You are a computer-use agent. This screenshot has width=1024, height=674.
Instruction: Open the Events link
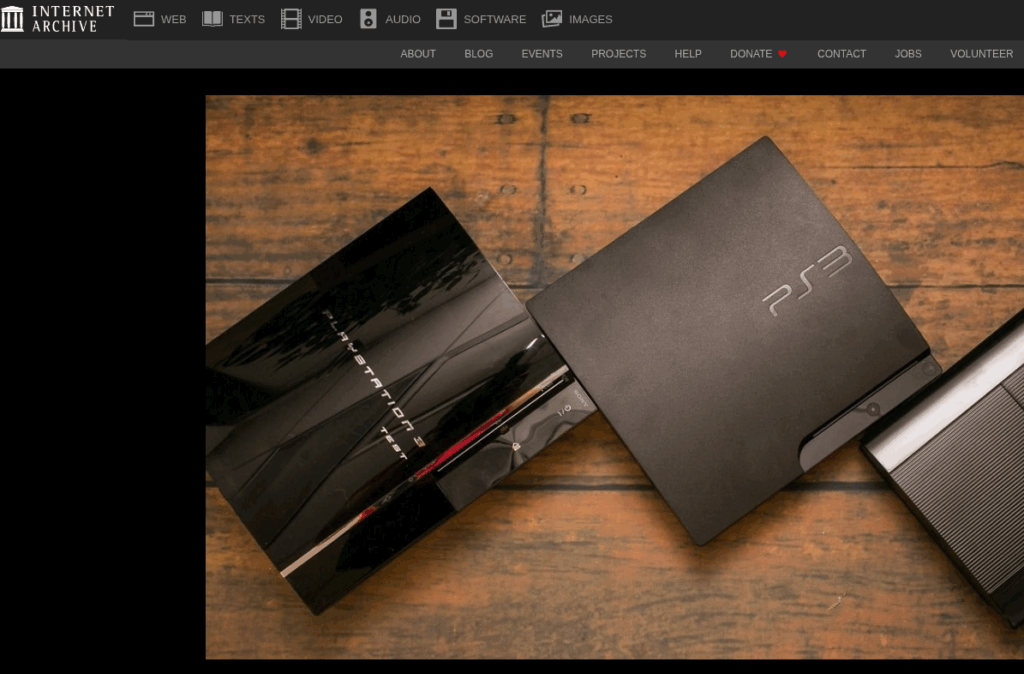click(542, 54)
